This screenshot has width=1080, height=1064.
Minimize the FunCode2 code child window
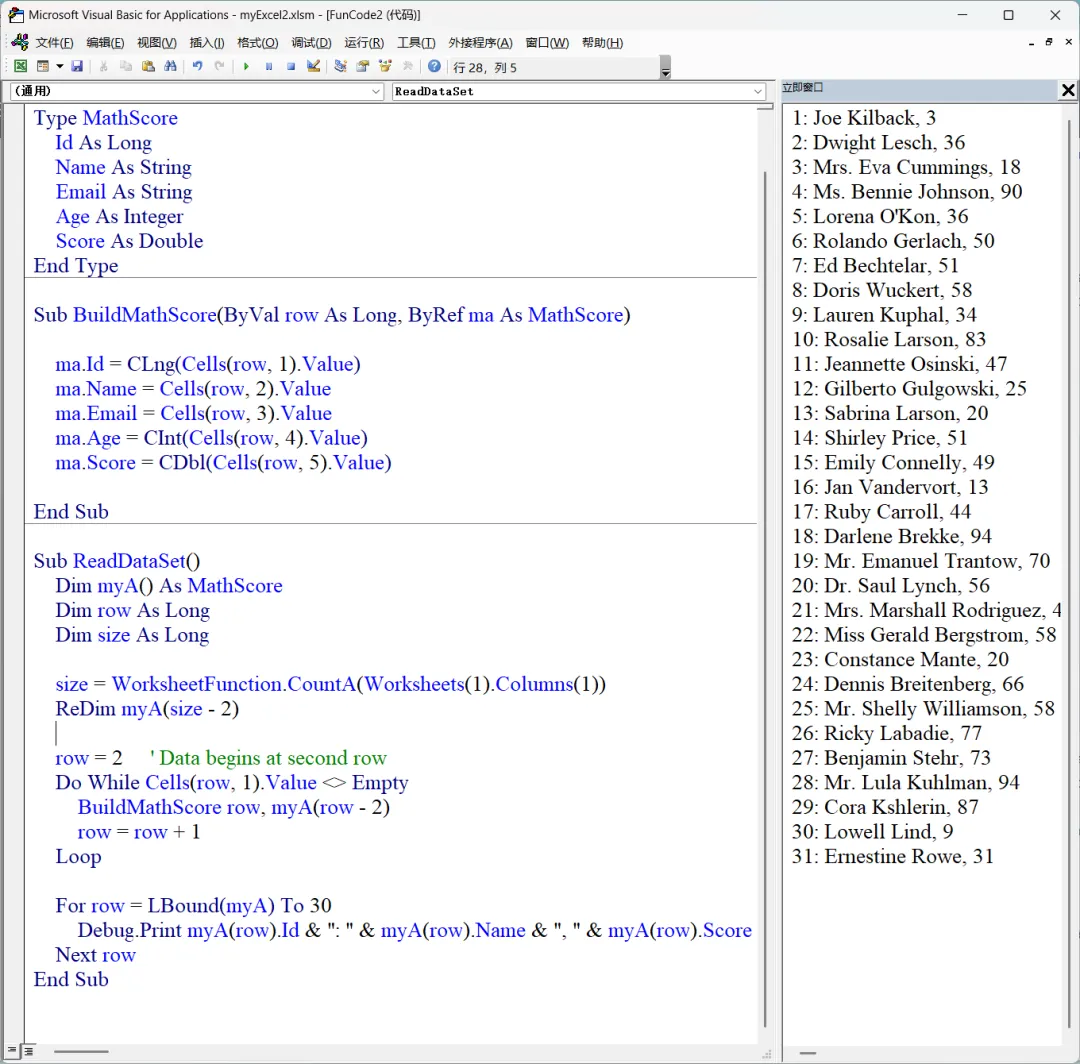click(1031, 43)
